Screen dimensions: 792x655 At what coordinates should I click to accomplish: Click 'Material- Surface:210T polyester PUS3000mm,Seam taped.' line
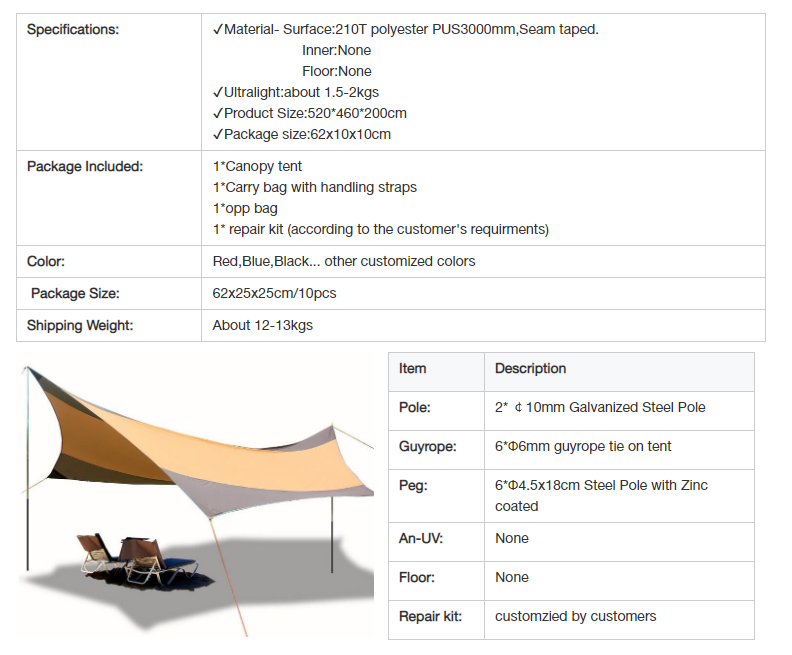406,30
